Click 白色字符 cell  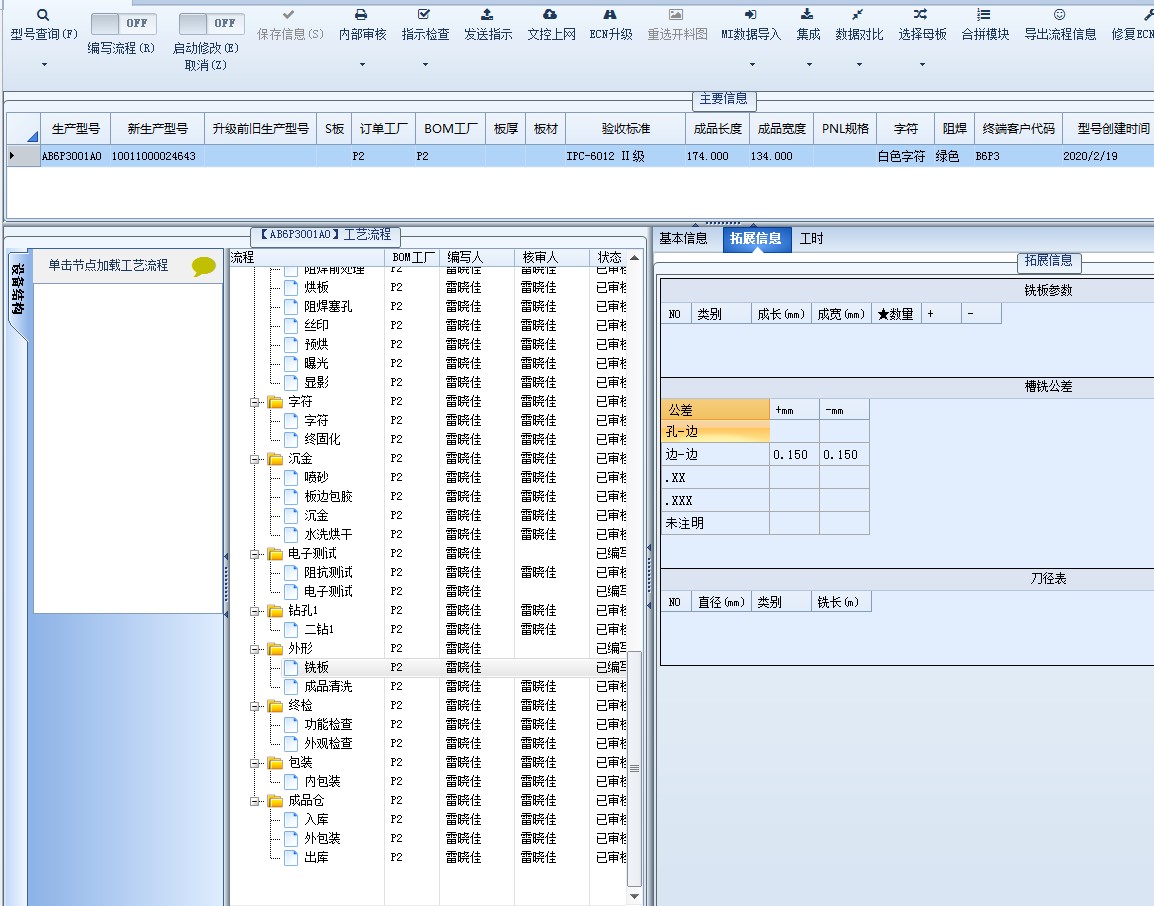905,156
